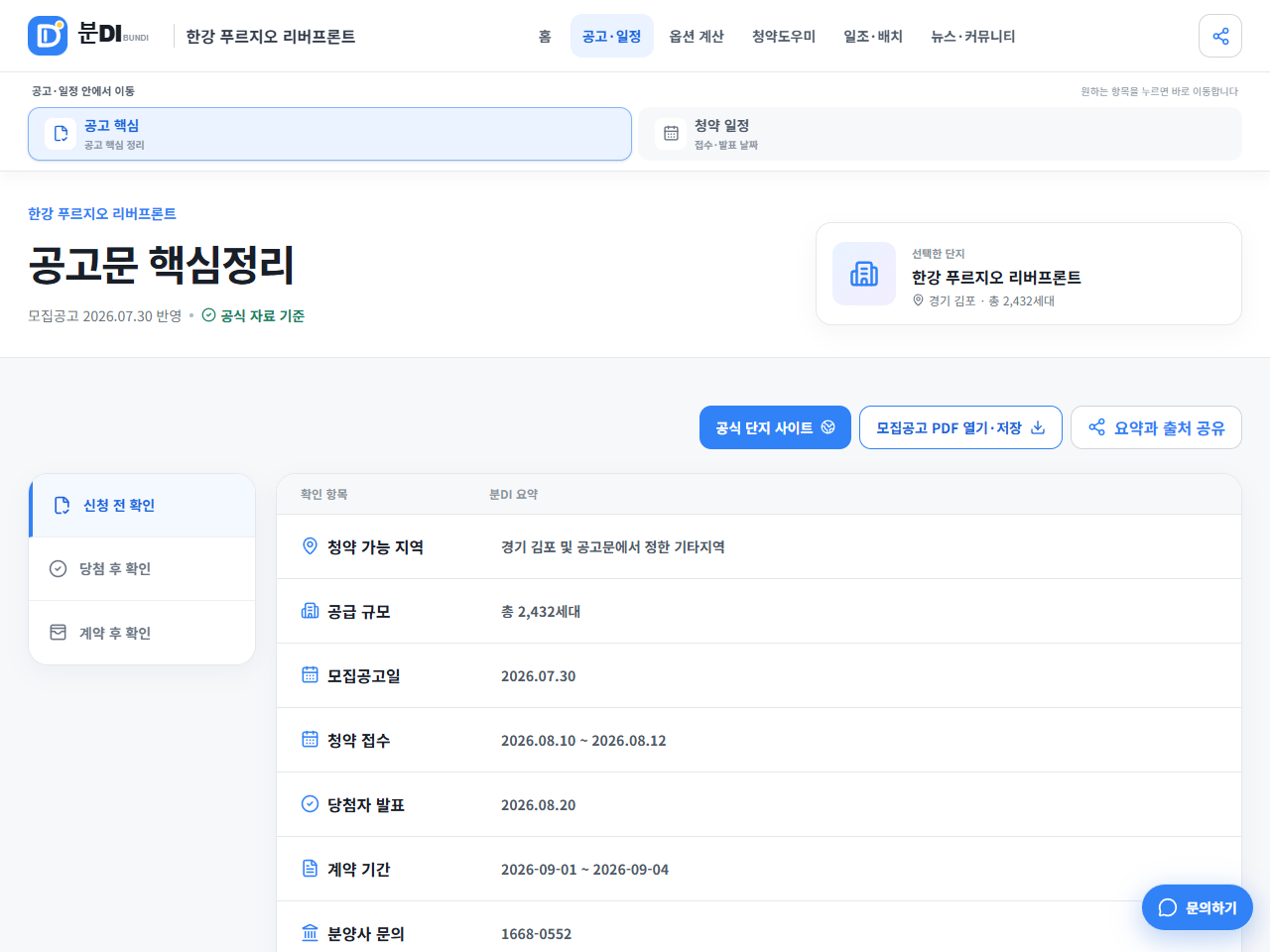This screenshot has height=952, width=1270.
Task: Open the 홈 menu
Action: coord(545,36)
